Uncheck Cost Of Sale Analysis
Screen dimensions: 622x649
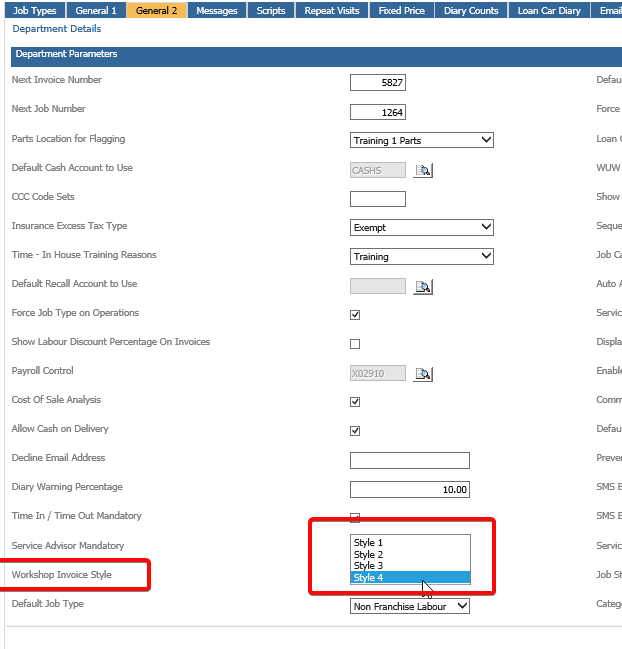(x=355, y=402)
